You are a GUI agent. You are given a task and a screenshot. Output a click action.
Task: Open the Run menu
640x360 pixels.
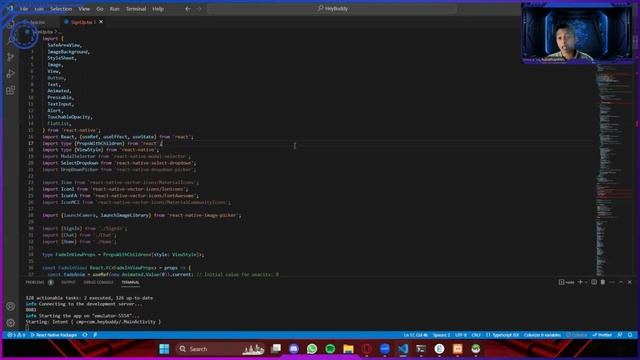coord(115,9)
